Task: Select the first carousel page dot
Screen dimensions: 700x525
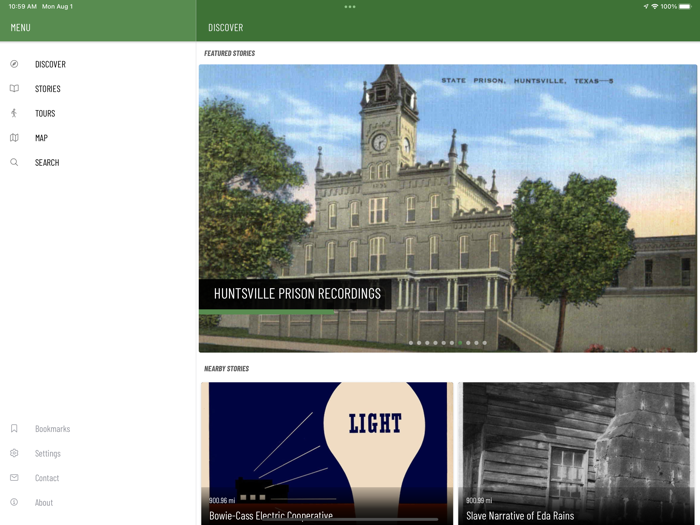Action: (411, 343)
